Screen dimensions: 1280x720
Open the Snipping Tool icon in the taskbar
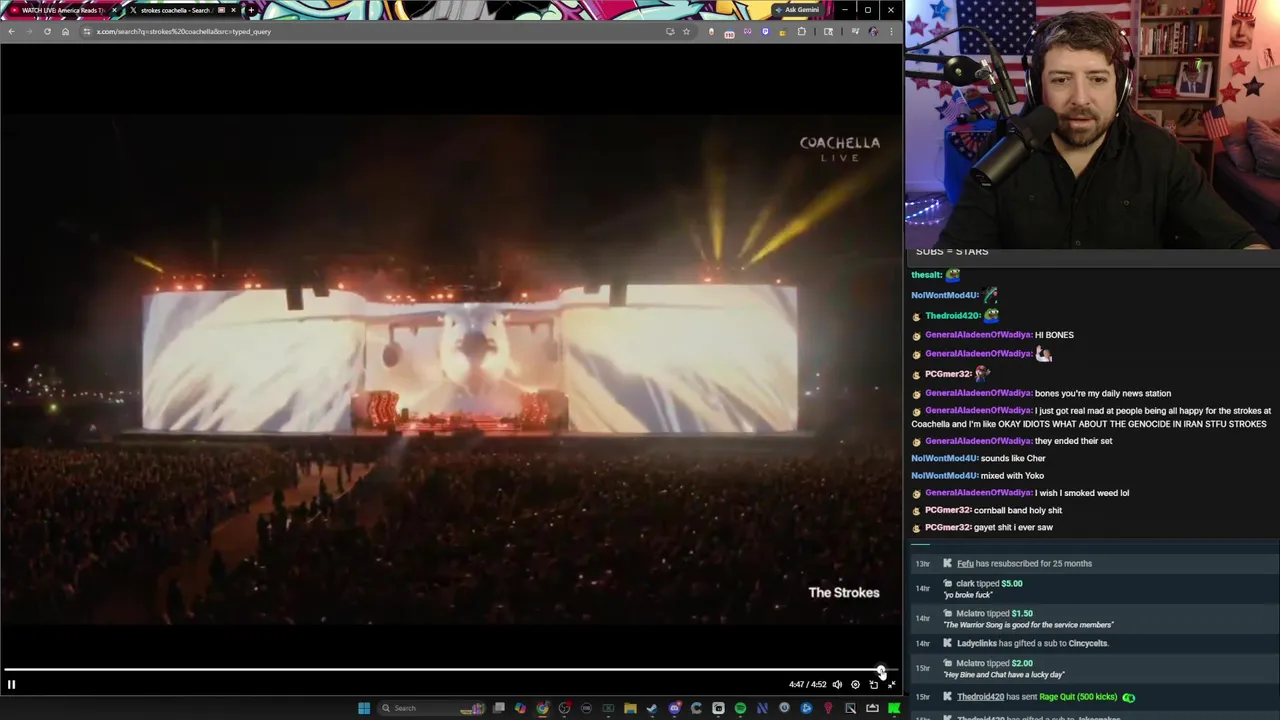pyautogui.click(x=850, y=708)
